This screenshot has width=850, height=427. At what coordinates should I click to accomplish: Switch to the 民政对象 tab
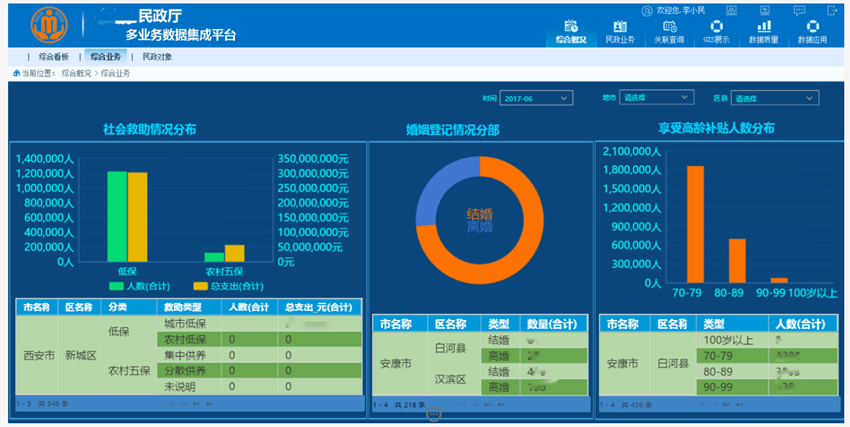pyautogui.click(x=157, y=57)
